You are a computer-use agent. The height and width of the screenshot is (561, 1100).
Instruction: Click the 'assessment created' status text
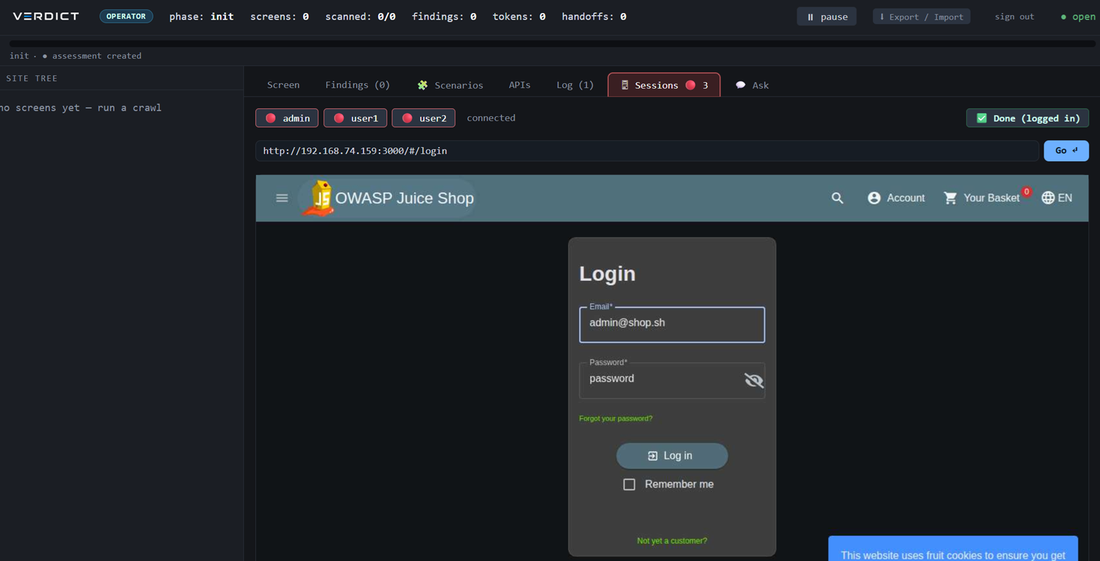point(96,55)
